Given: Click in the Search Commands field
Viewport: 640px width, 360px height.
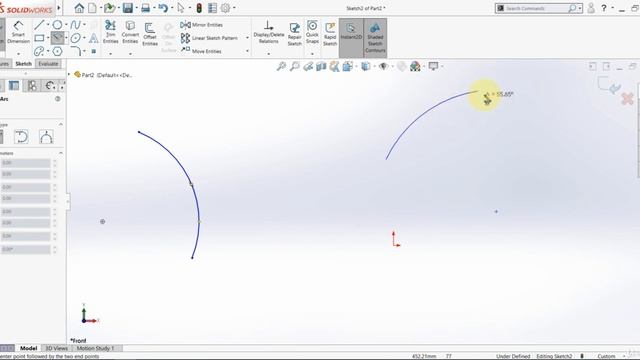Looking at the screenshot, I should 535,8.
